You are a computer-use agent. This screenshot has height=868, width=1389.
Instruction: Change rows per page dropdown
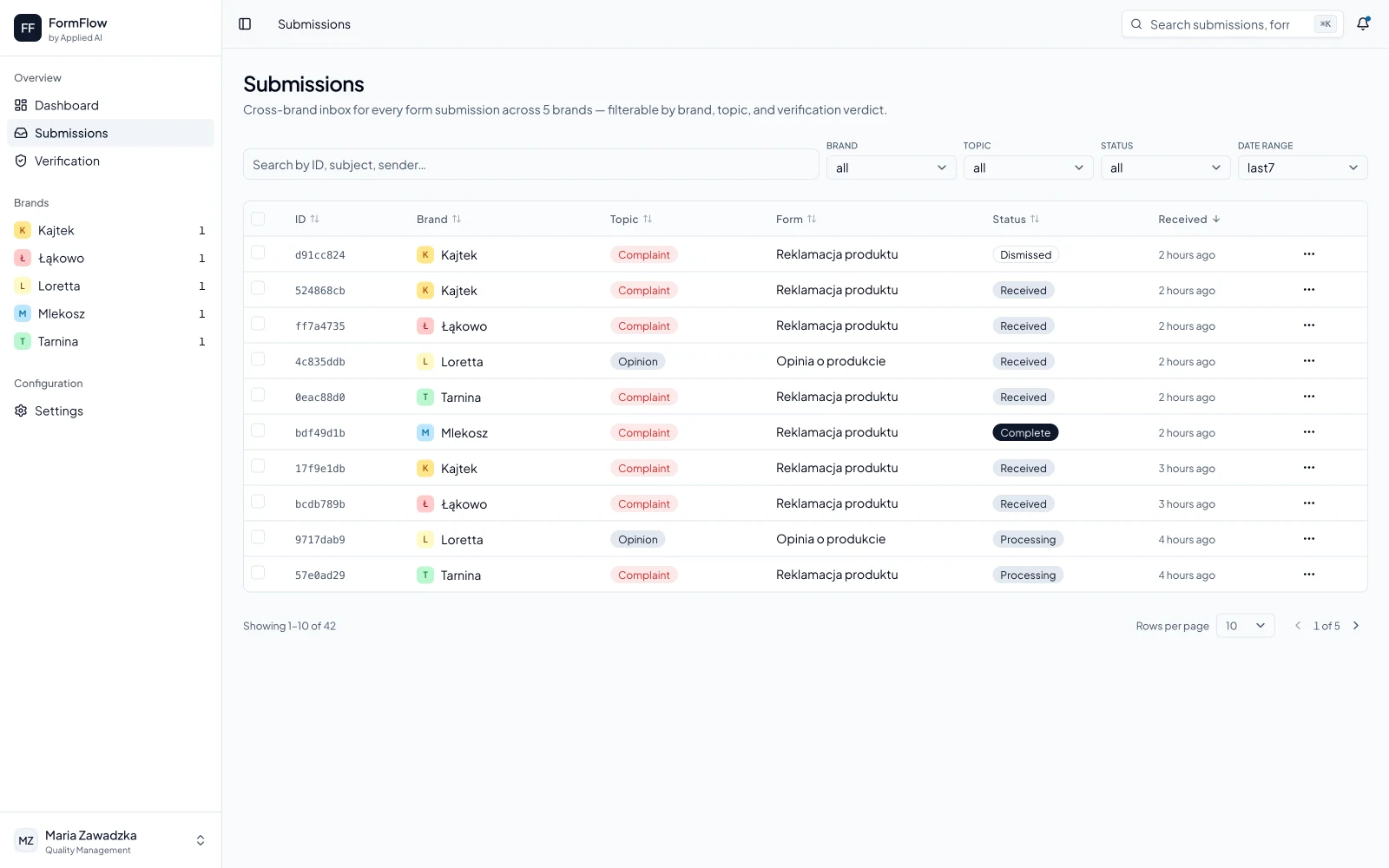(1246, 626)
